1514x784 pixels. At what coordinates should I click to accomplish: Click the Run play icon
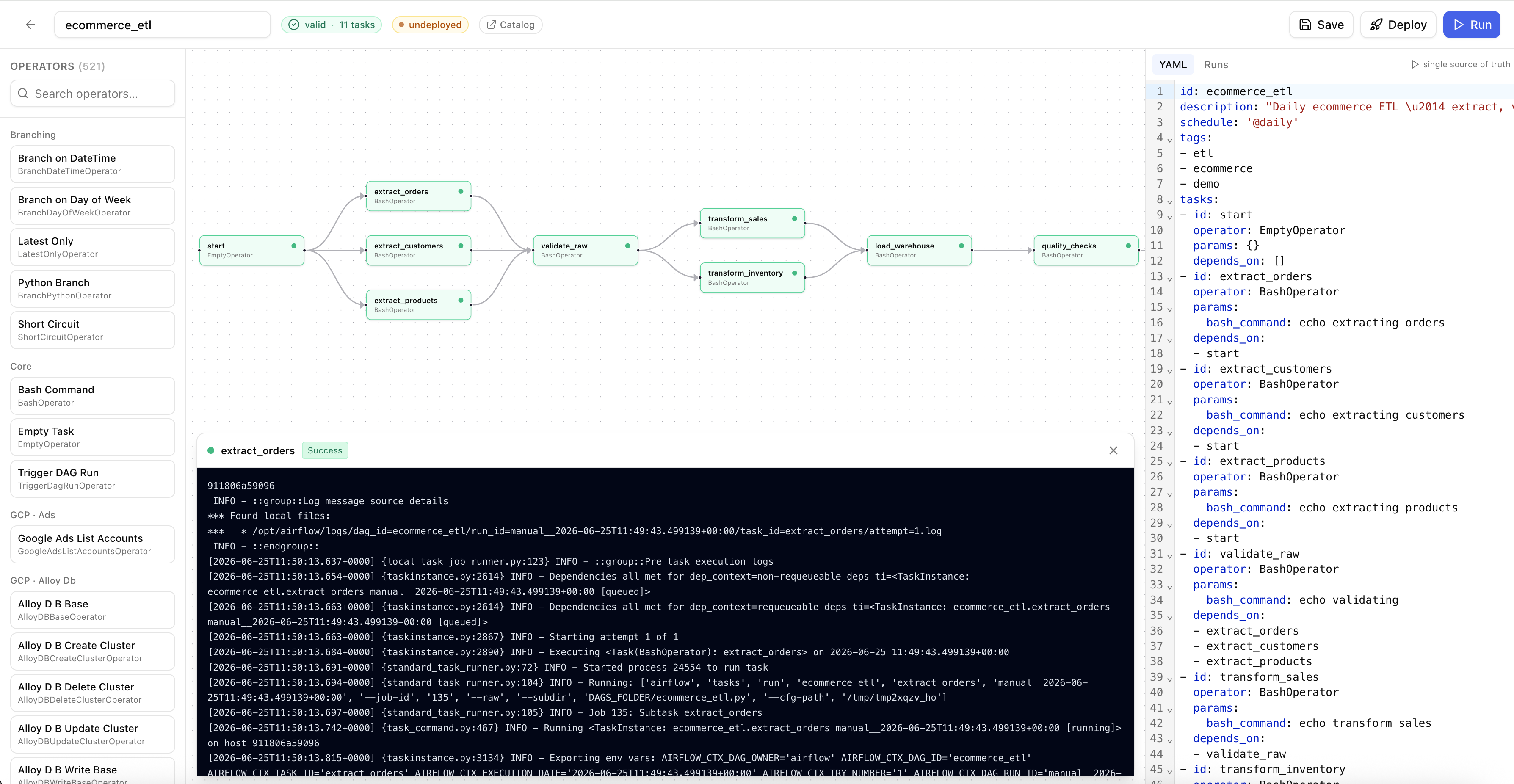coord(1459,25)
